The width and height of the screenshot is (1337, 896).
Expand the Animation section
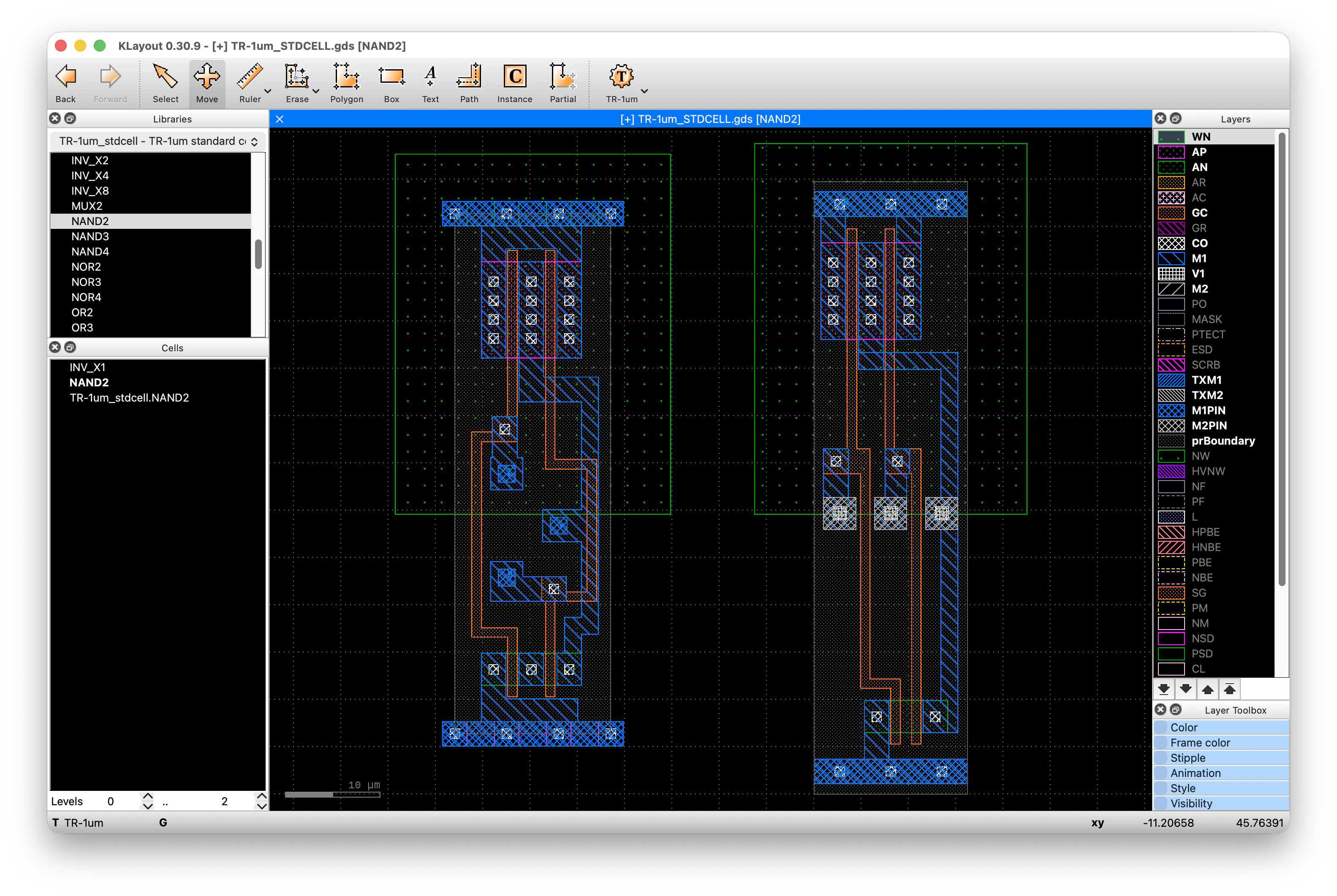point(1221,773)
